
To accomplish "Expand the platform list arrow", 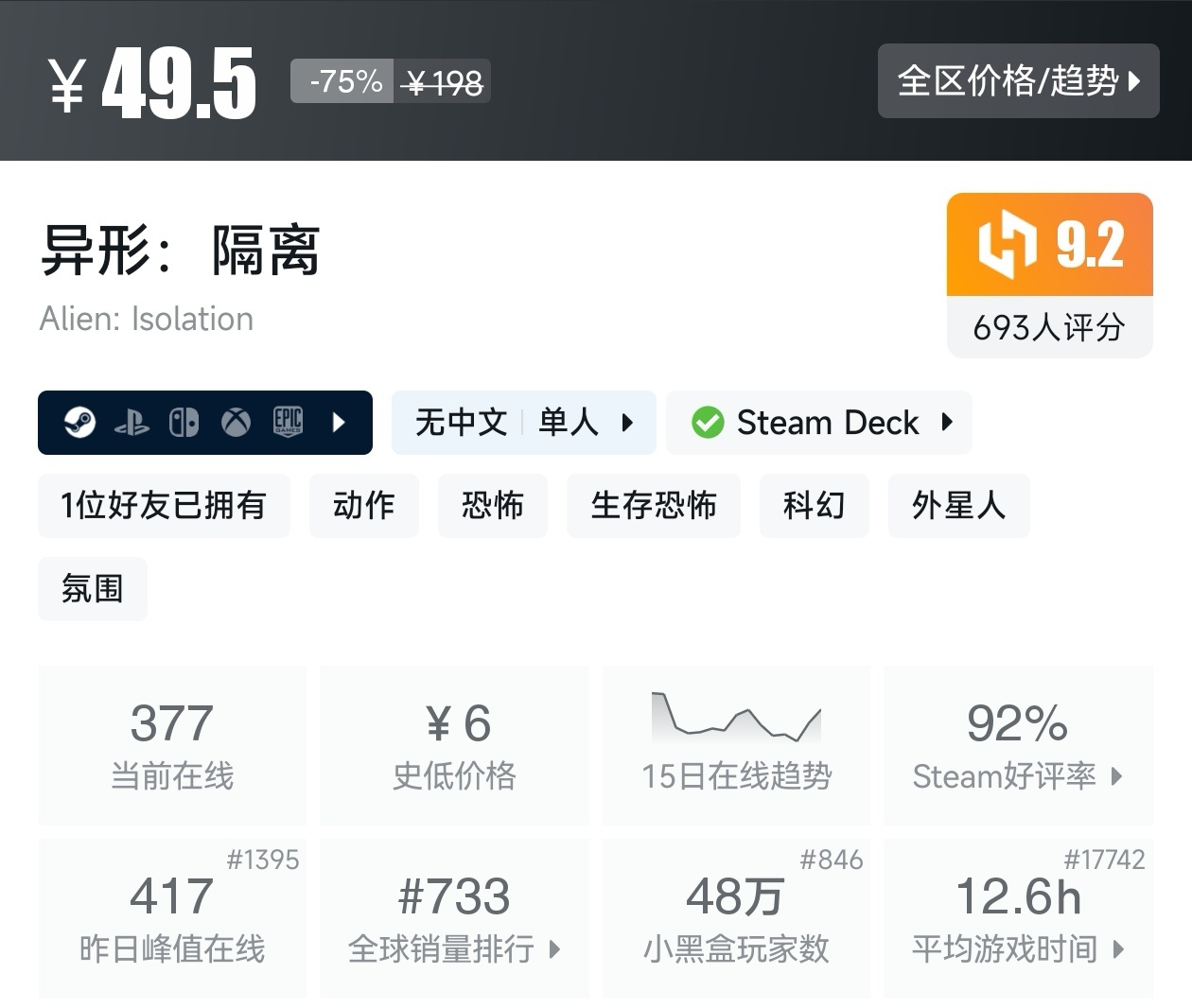I will click(340, 423).
